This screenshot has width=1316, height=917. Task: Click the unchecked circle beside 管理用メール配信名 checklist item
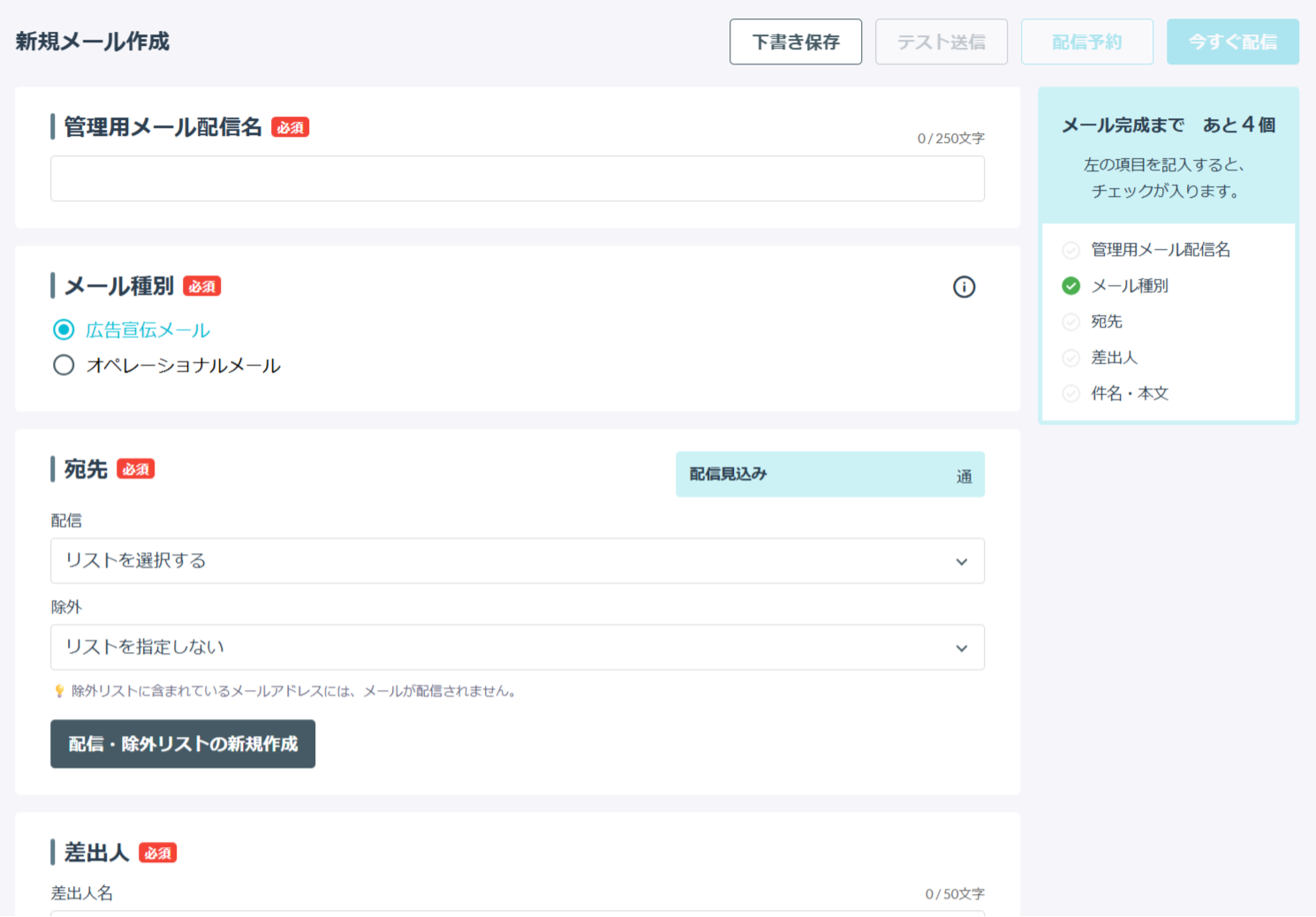coord(1070,250)
